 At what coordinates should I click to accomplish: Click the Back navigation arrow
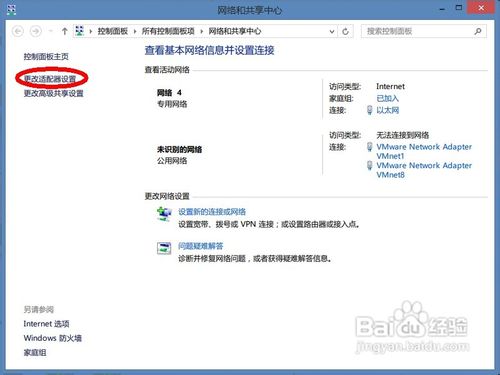tap(18, 31)
